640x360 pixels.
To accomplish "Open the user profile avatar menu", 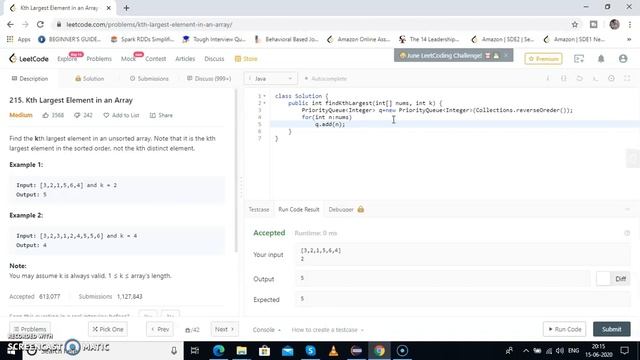I will 623,59.
